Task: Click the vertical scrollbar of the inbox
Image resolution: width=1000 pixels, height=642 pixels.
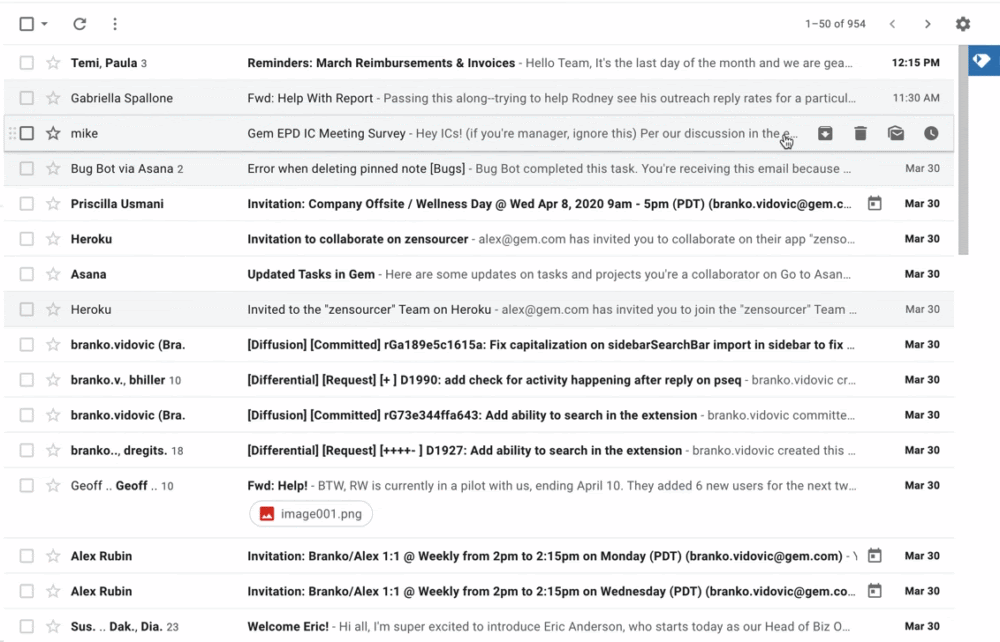Action: (963, 150)
